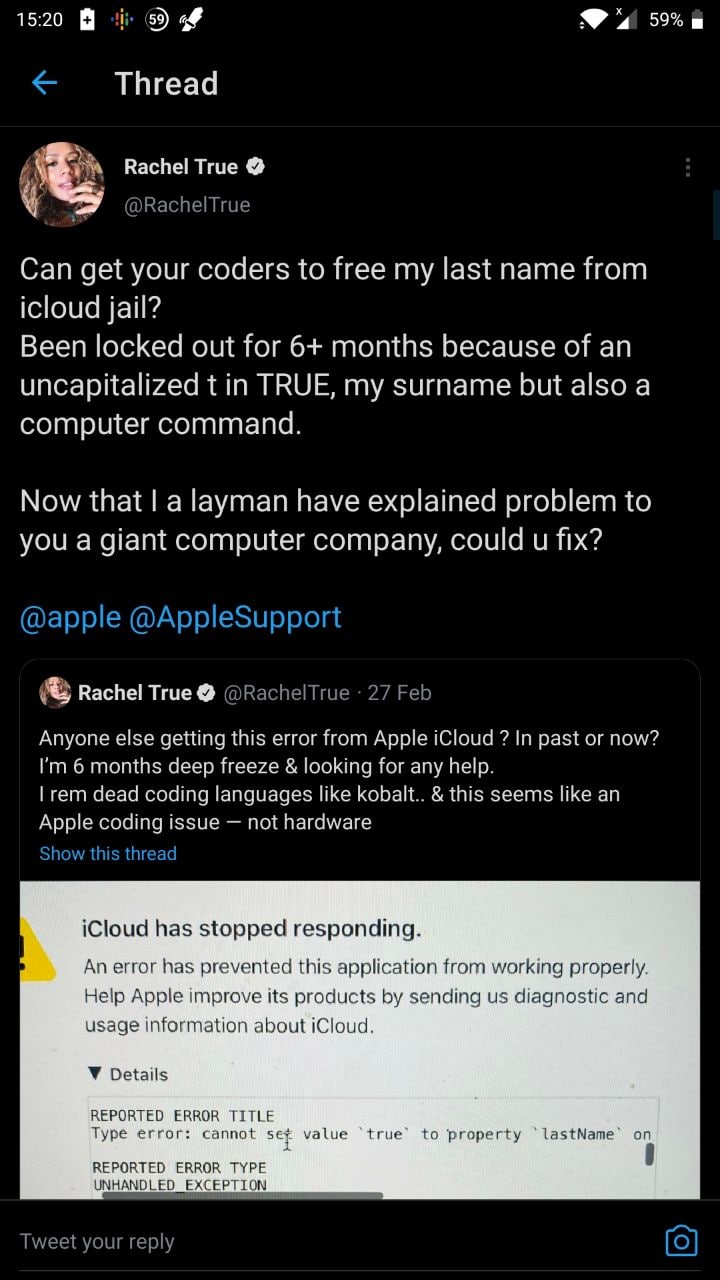
Task: Tap the verified badge in quoted tweet
Action: coord(207,692)
